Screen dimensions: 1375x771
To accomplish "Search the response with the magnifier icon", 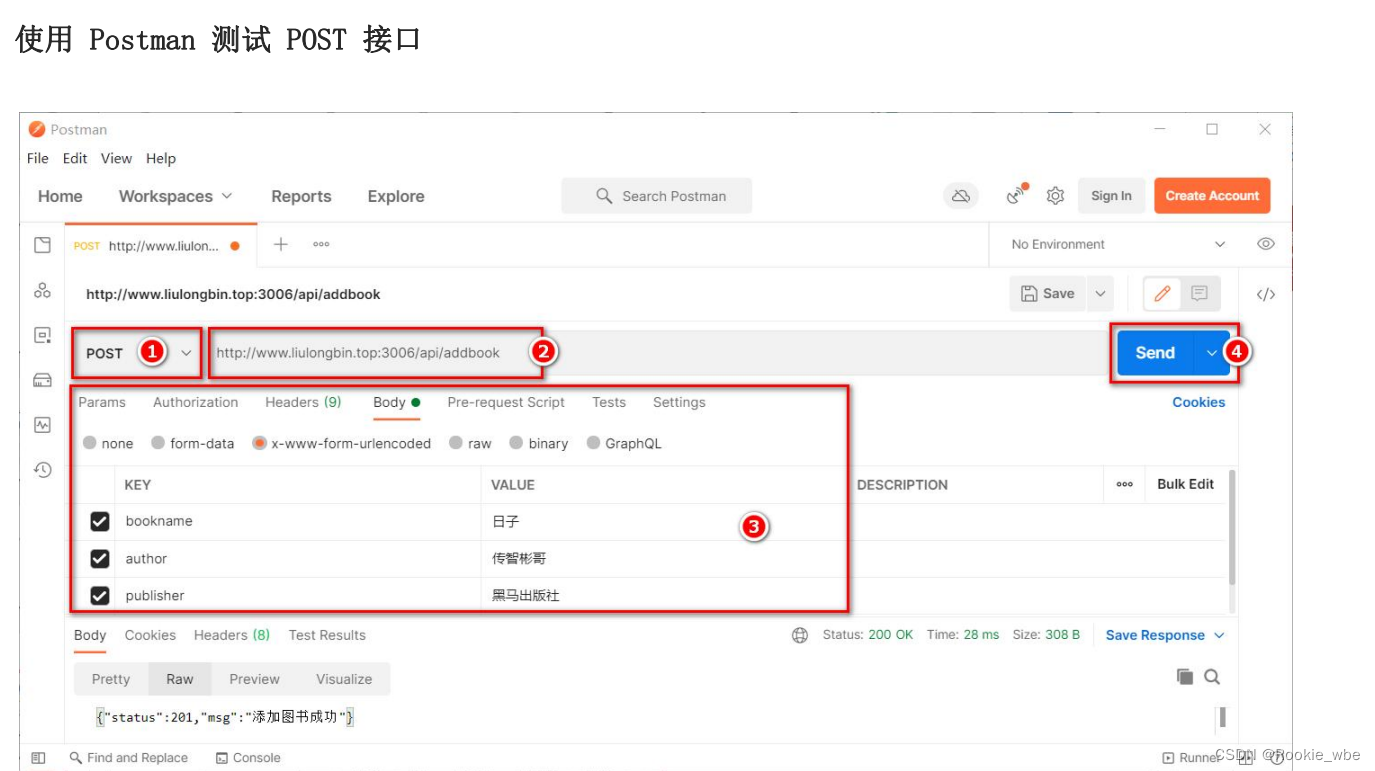I will (x=1212, y=677).
